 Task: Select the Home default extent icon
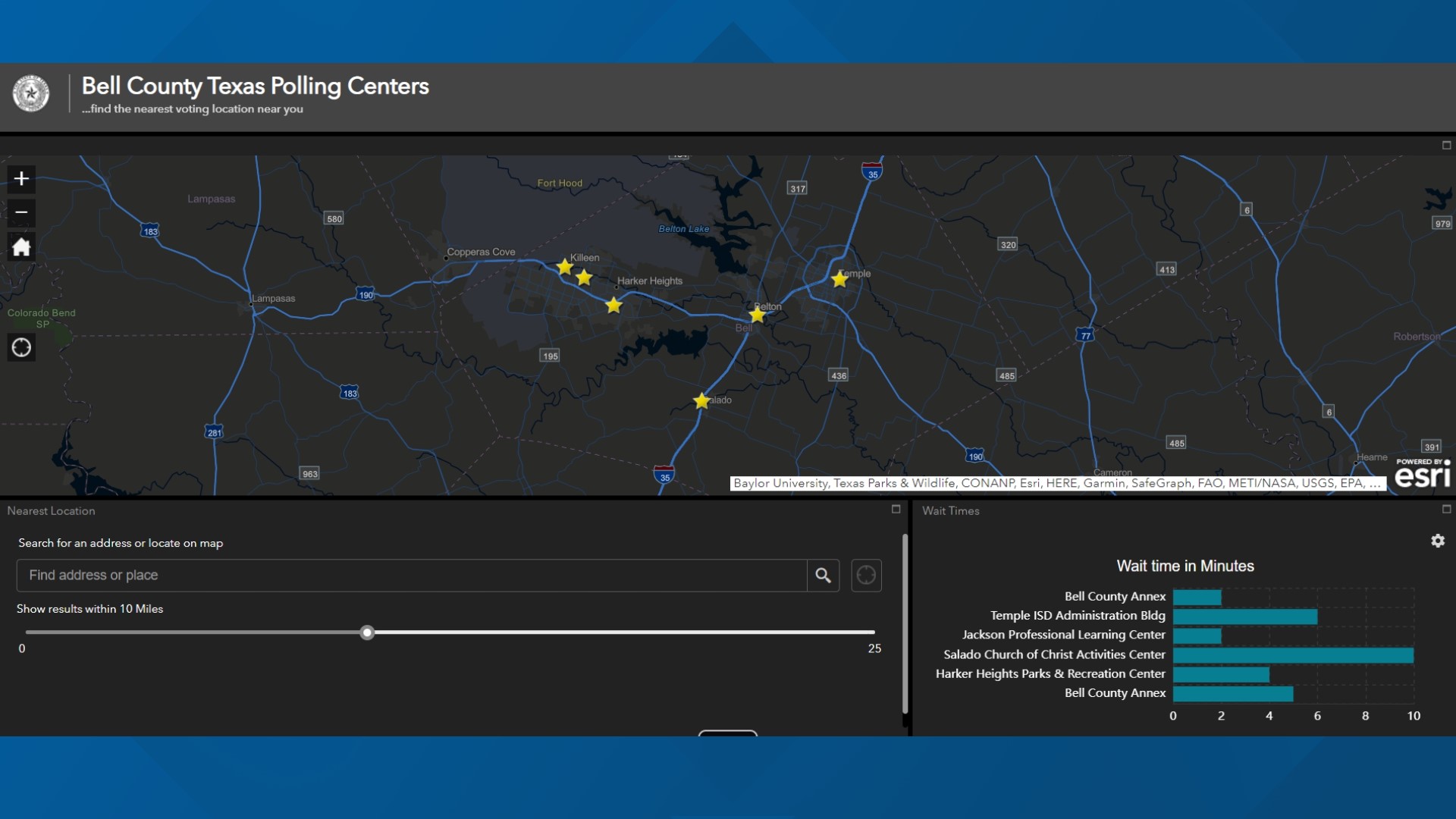click(20, 246)
